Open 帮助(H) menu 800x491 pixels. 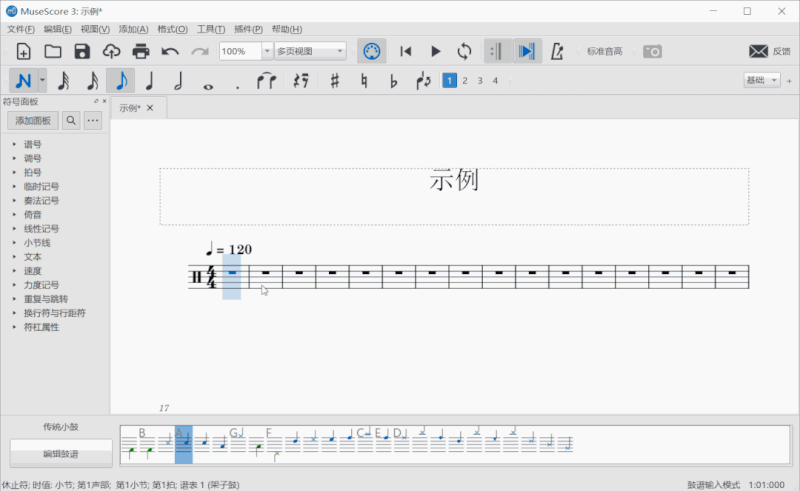coord(287,29)
